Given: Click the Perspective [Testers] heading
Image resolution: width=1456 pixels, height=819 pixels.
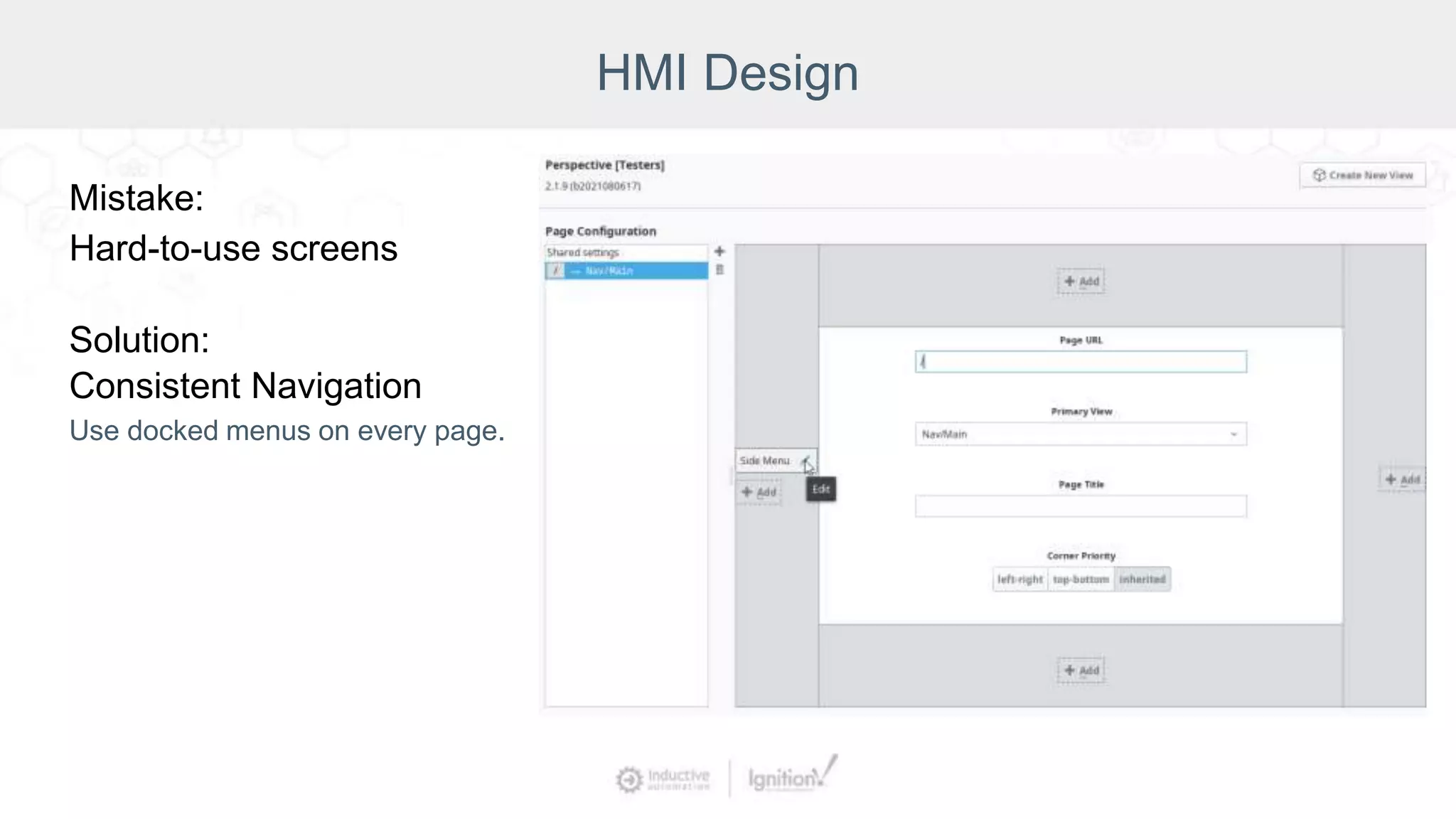Looking at the screenshot, I should coord(605,165).
